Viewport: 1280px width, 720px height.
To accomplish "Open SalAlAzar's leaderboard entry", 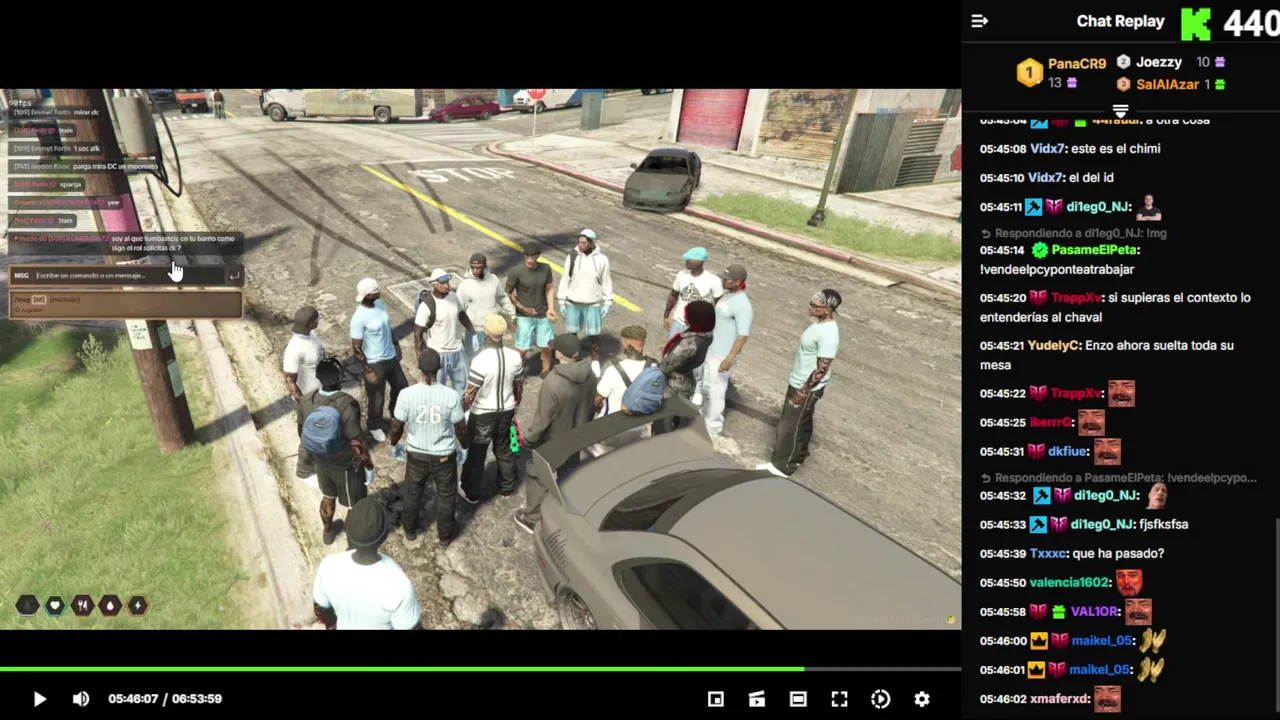I will click(x=1167, y=85).
